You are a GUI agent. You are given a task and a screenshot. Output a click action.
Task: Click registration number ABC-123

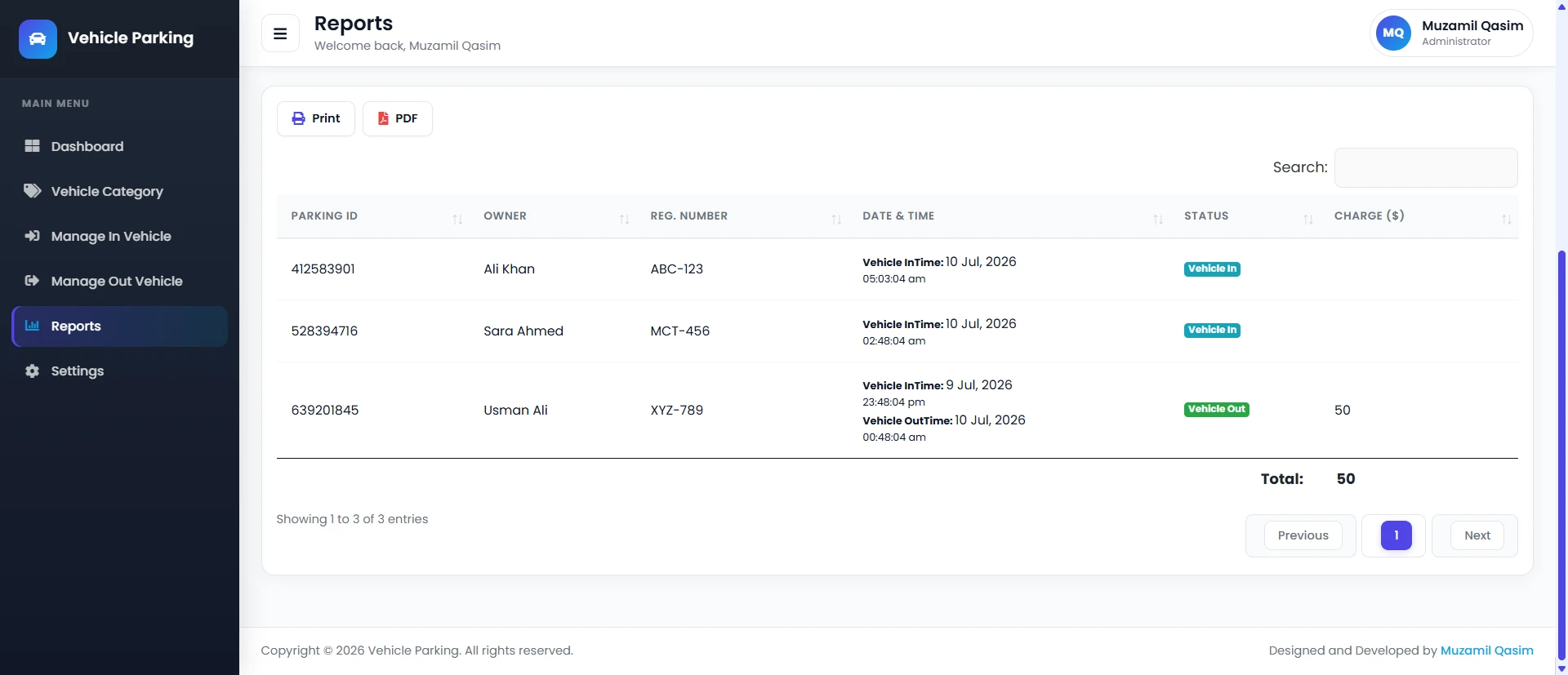[676, 269]
